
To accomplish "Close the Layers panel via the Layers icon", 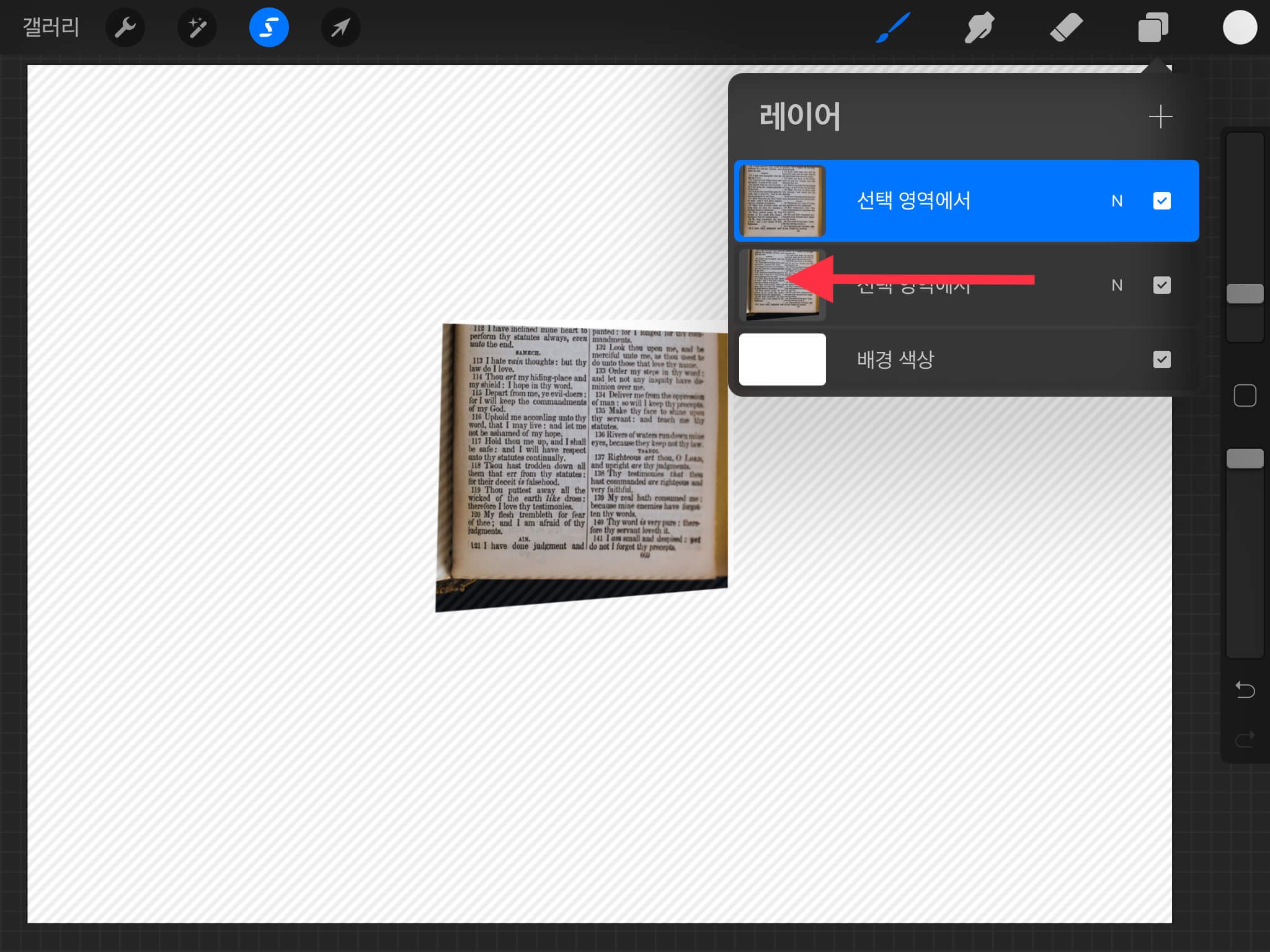I will point(1153,27).
